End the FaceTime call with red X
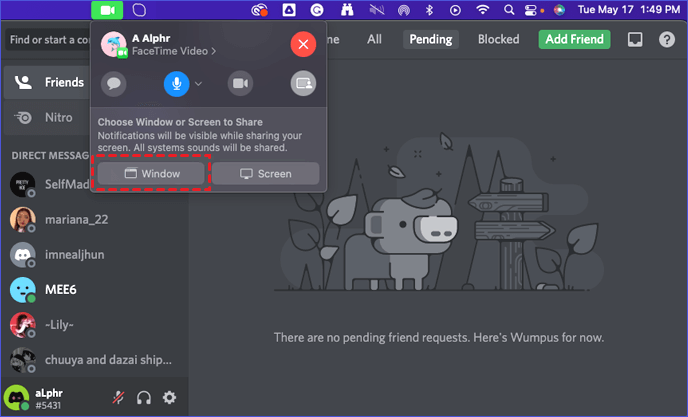Screen dimensions: 688x417 click(x=303, y=44)
